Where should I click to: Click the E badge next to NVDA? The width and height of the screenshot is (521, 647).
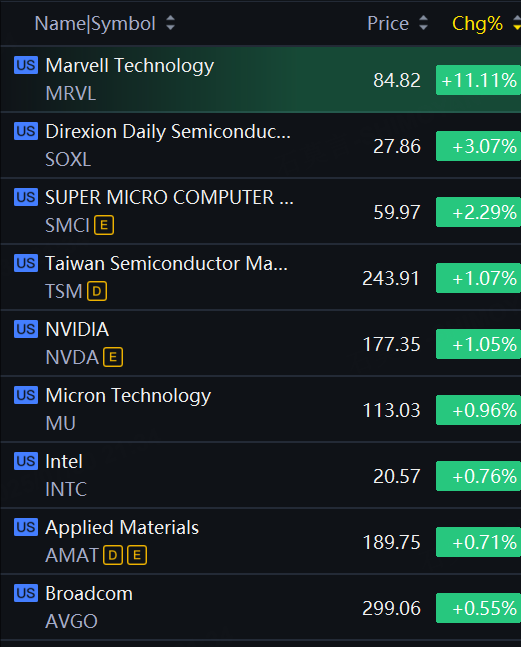click(113, 357)
